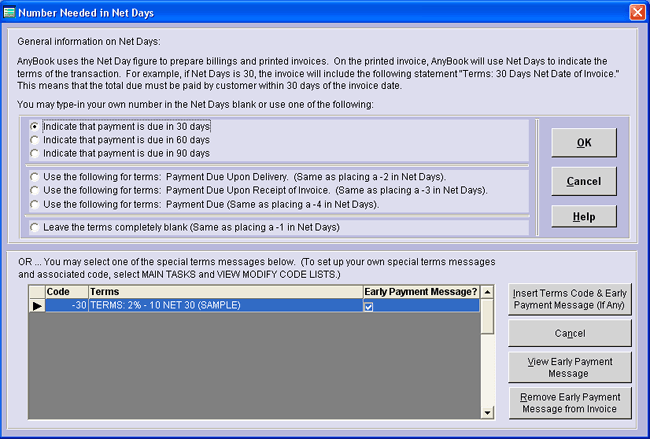Close the Number Needed in Net Days window
650x439 pixels.
tap(636, 11)
